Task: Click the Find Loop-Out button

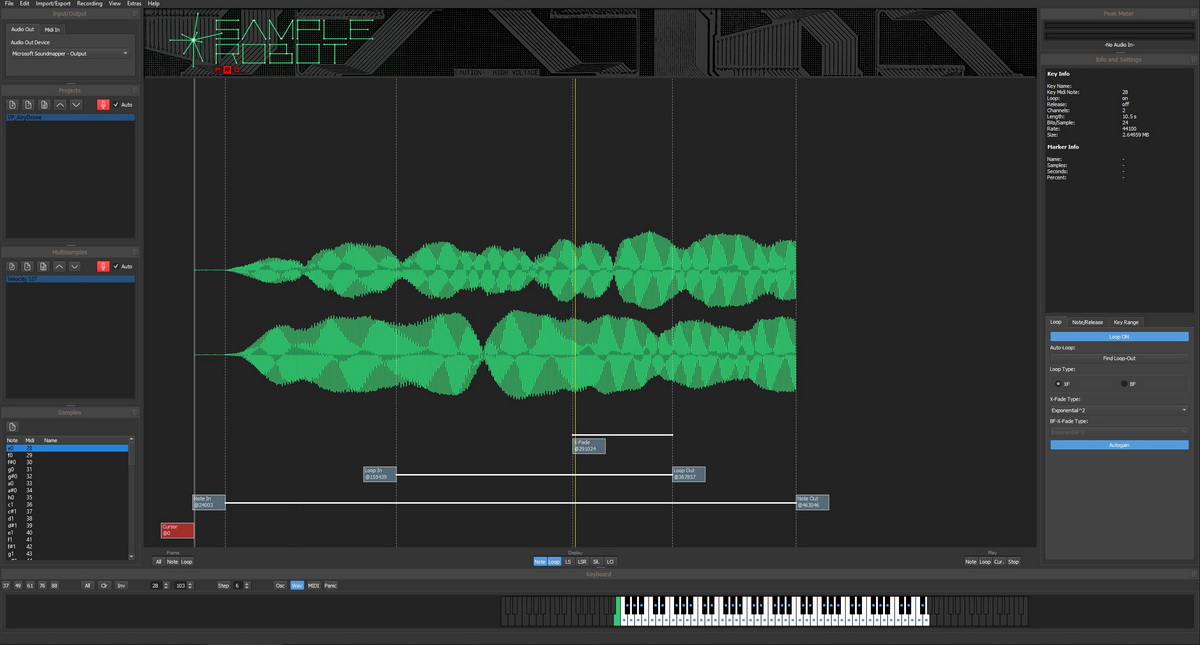Action: pos(1119,358)
